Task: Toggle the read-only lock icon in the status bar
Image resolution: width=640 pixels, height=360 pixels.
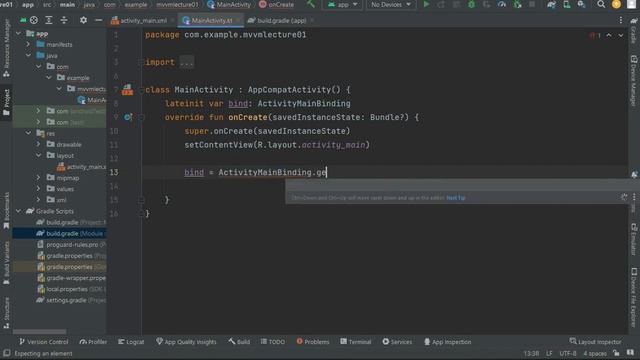Action: (616, 353)
